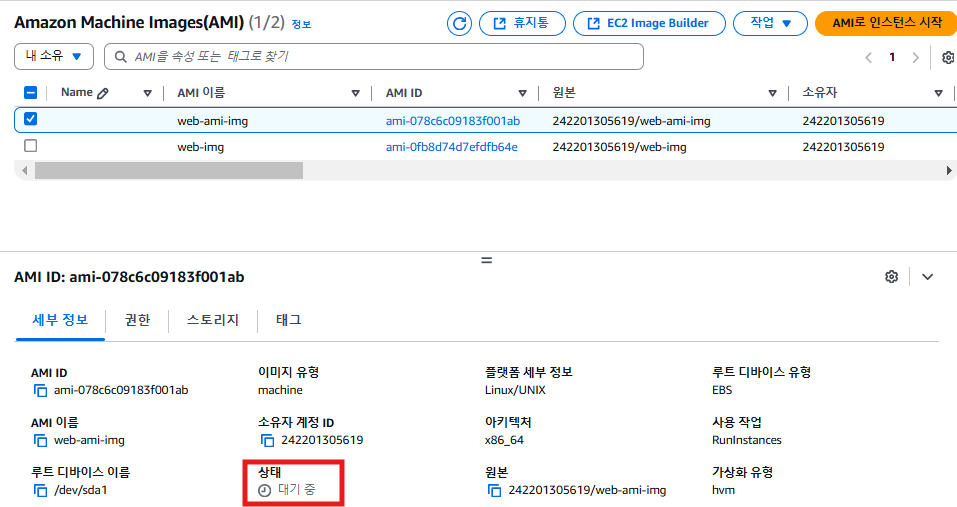The width and height of the screenshot is (957, 507).
Task: Sort by AMI ID column arrow
Action: point(522,93)
